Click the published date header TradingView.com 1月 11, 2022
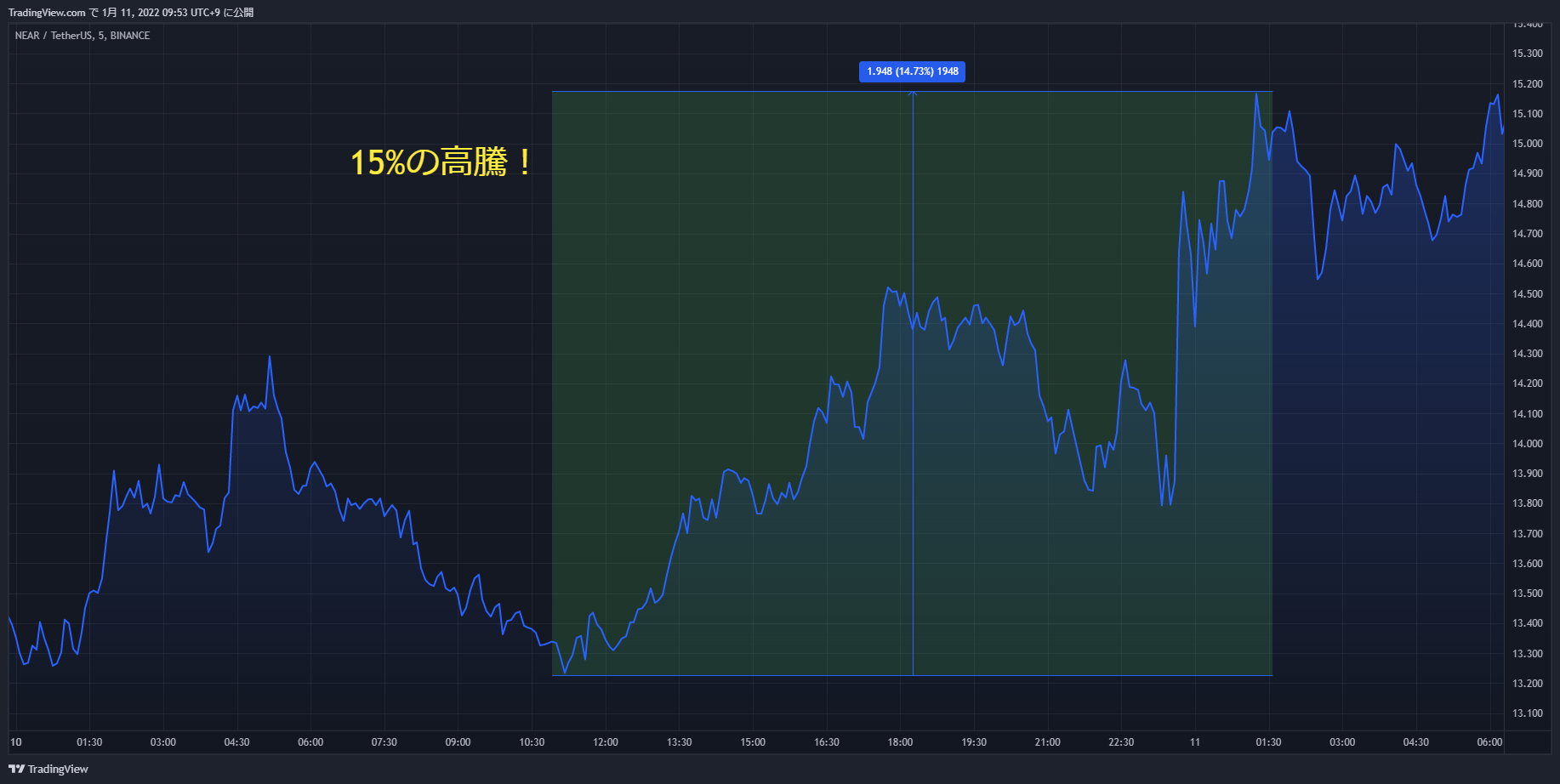Screen dimensions: 1560x784 pyautogui.click(x=131, y=13)
